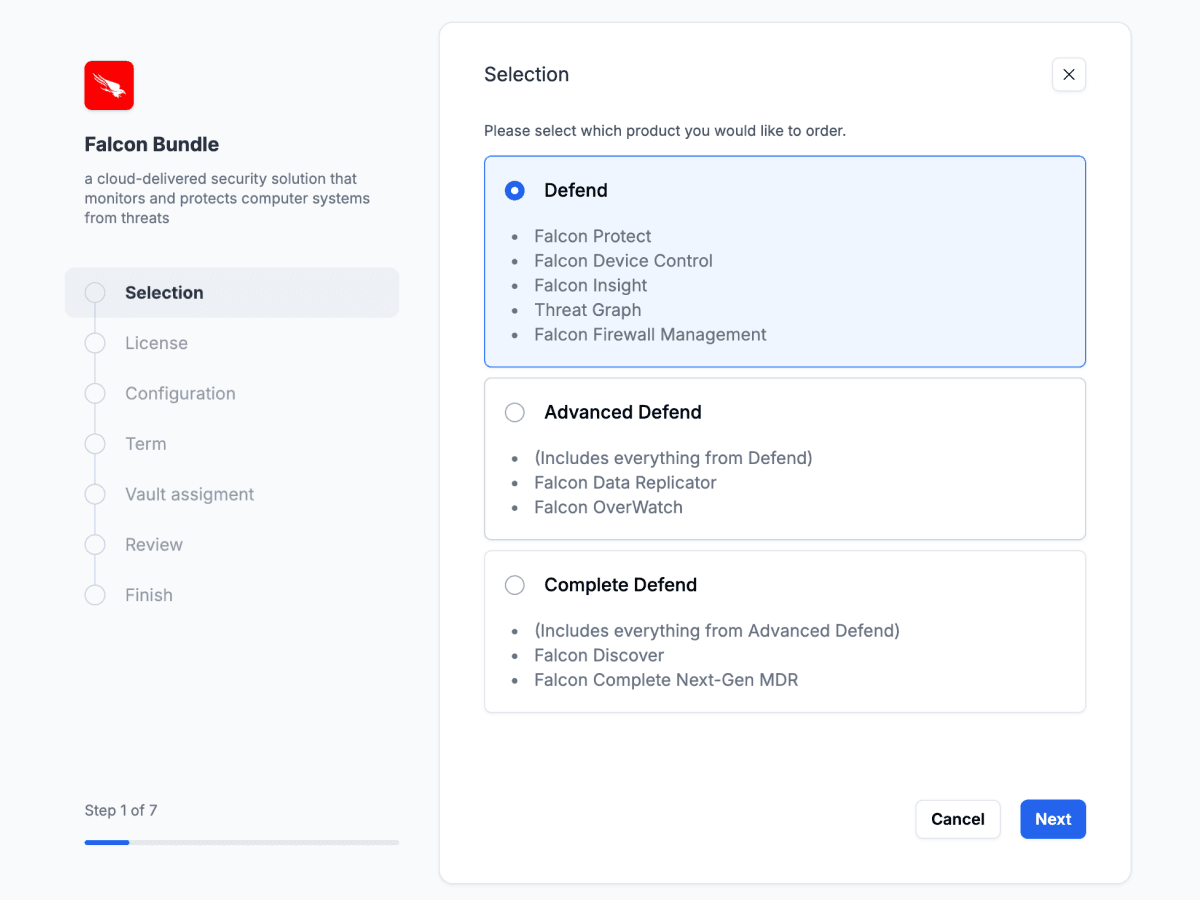Go to the Selection step in sidebar
Screen dimensions: 1200x900
click(232, 292)
